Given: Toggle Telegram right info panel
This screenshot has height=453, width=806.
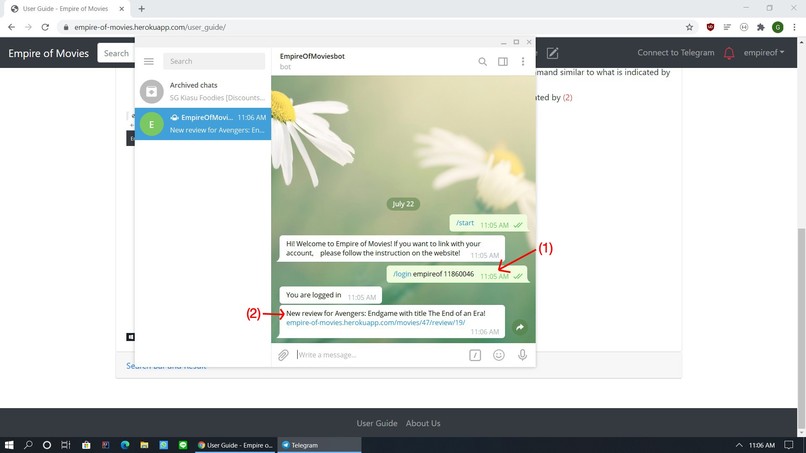Looking at the screenshot, I should click(x=503, y=61).
